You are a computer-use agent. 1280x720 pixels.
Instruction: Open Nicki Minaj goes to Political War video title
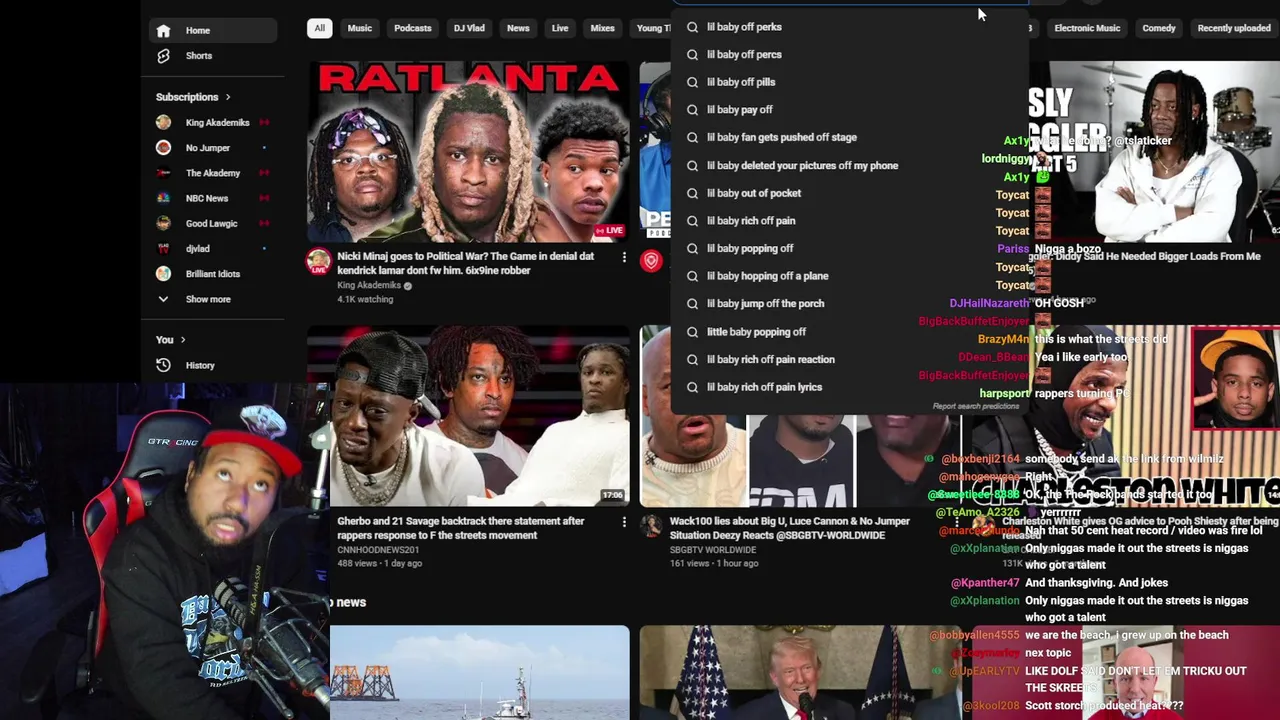tap(466, 263)
